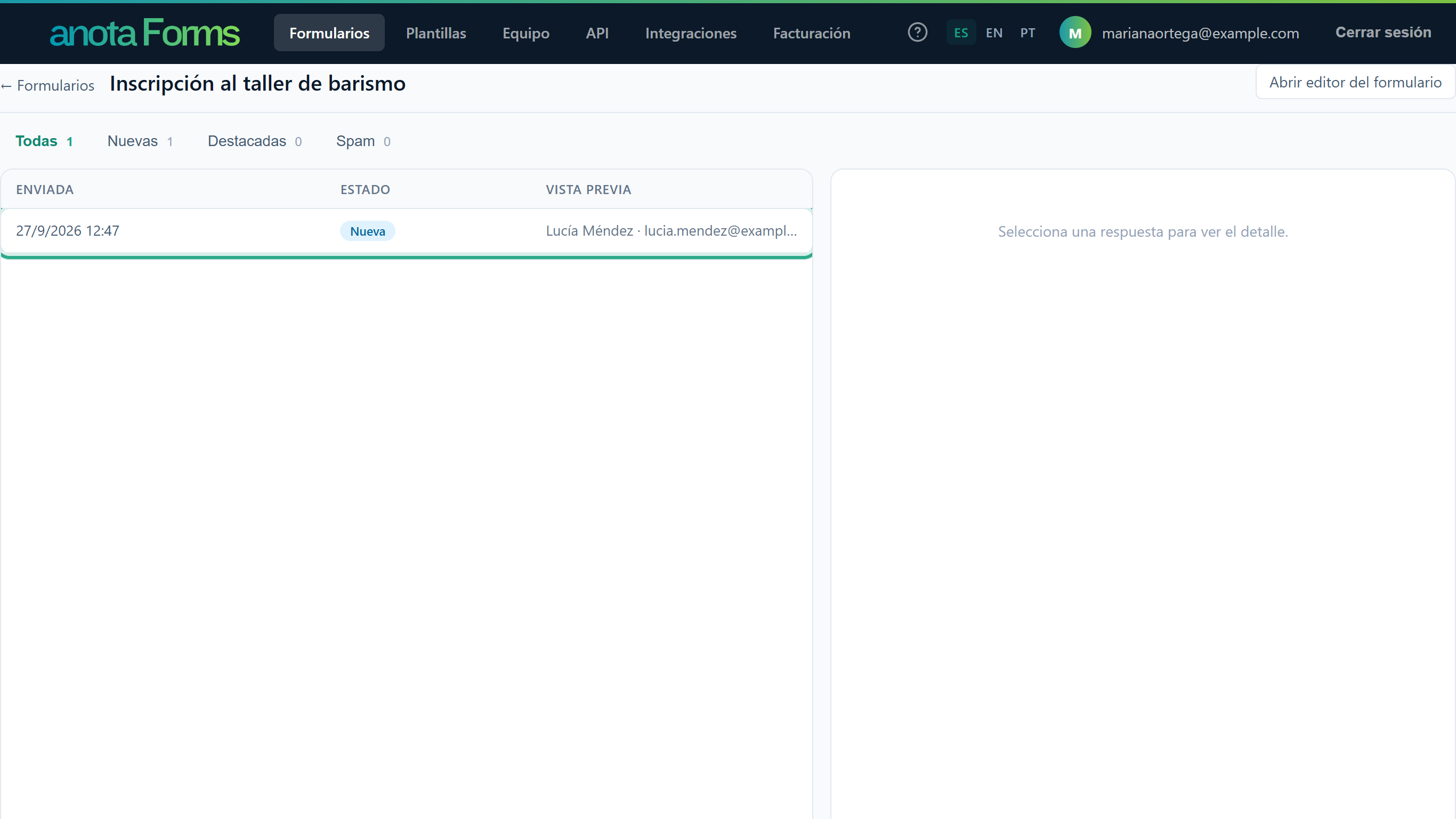This screenshot has width=1456, height=819.
Task: Click marianaortega@example.com account email
Action: (1200, 33)
